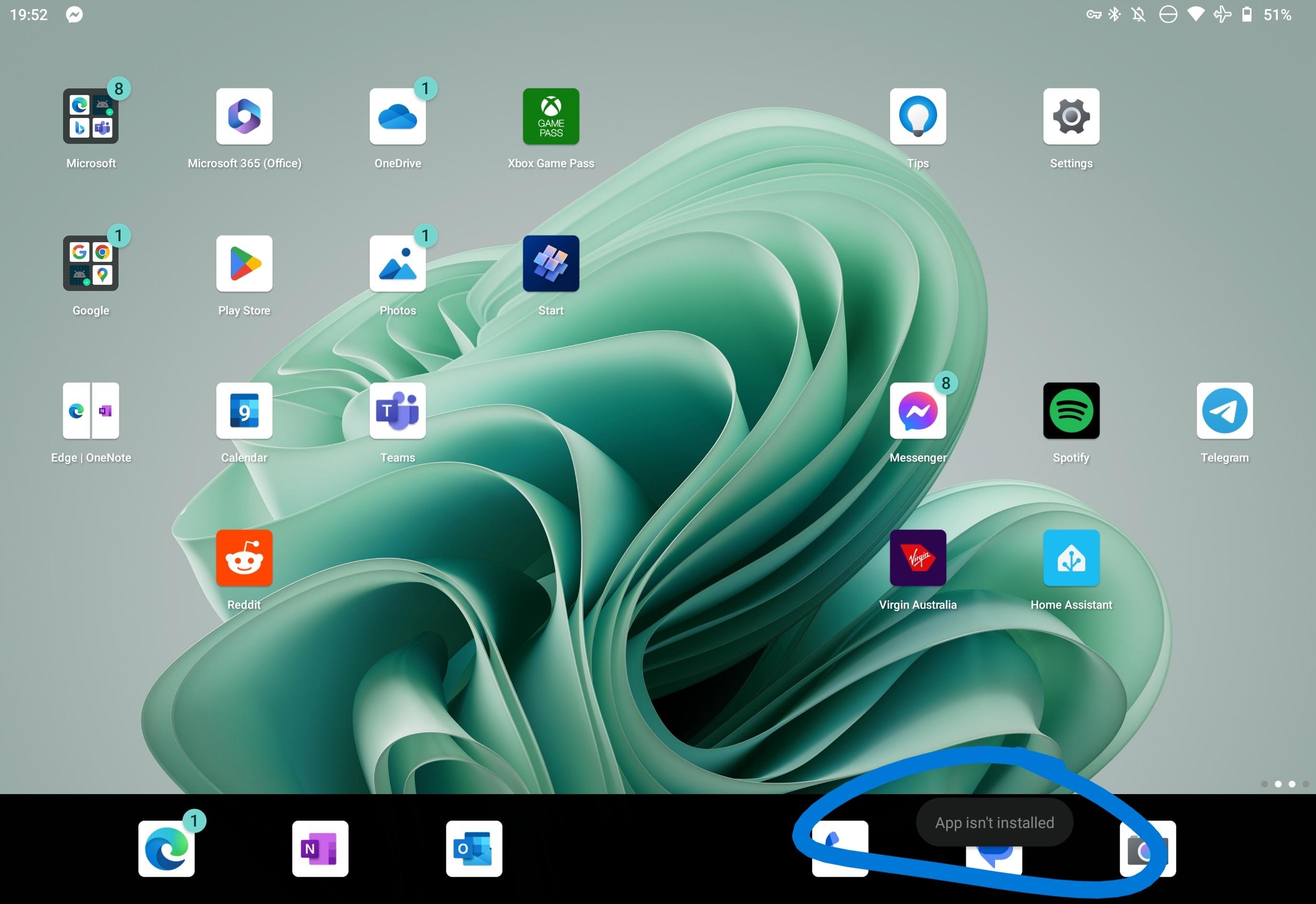Open Virgin Australia app

pyautogui.click(x=918, y=558)
